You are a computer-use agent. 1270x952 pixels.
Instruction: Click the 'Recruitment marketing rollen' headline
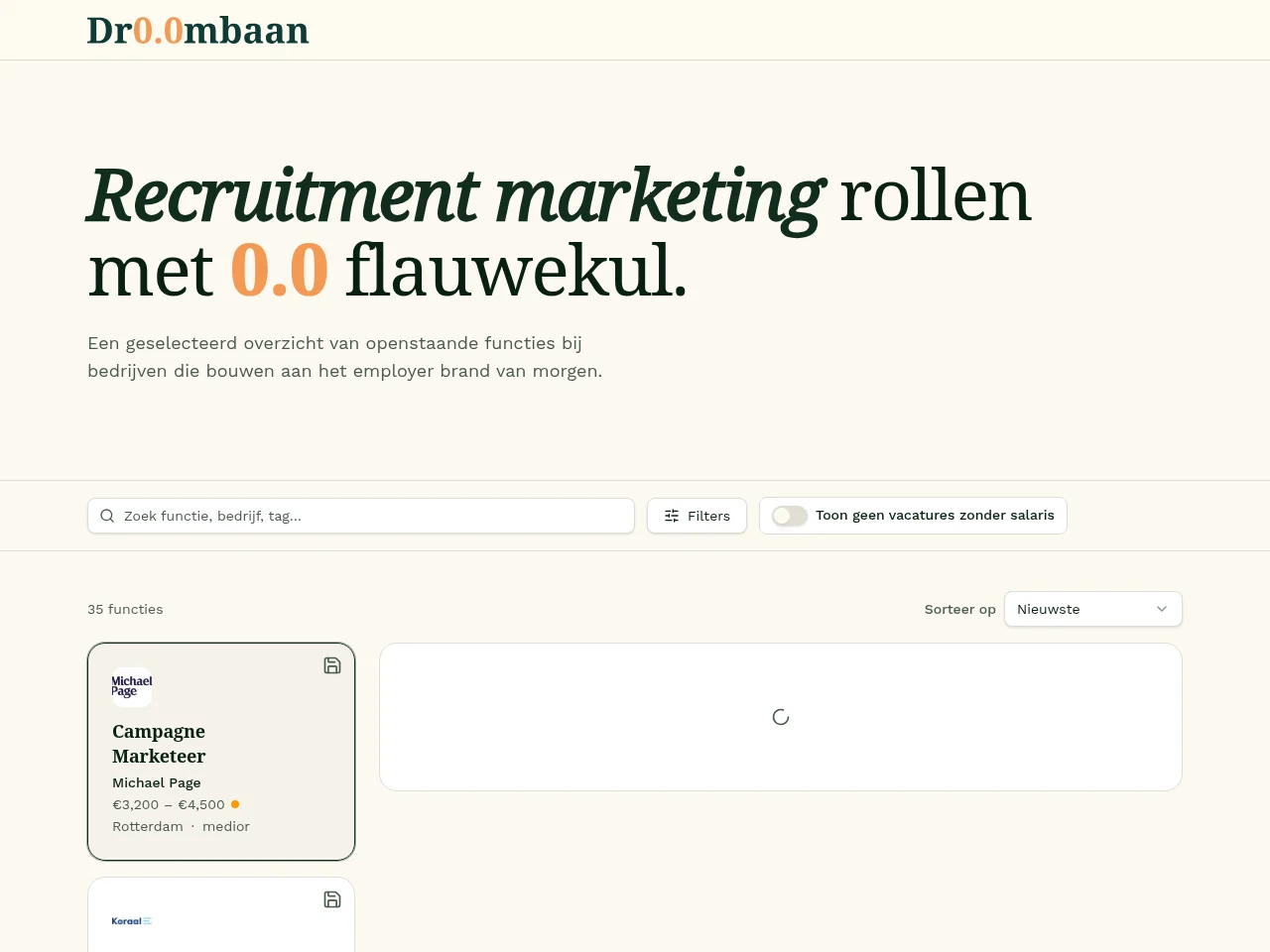560,233
